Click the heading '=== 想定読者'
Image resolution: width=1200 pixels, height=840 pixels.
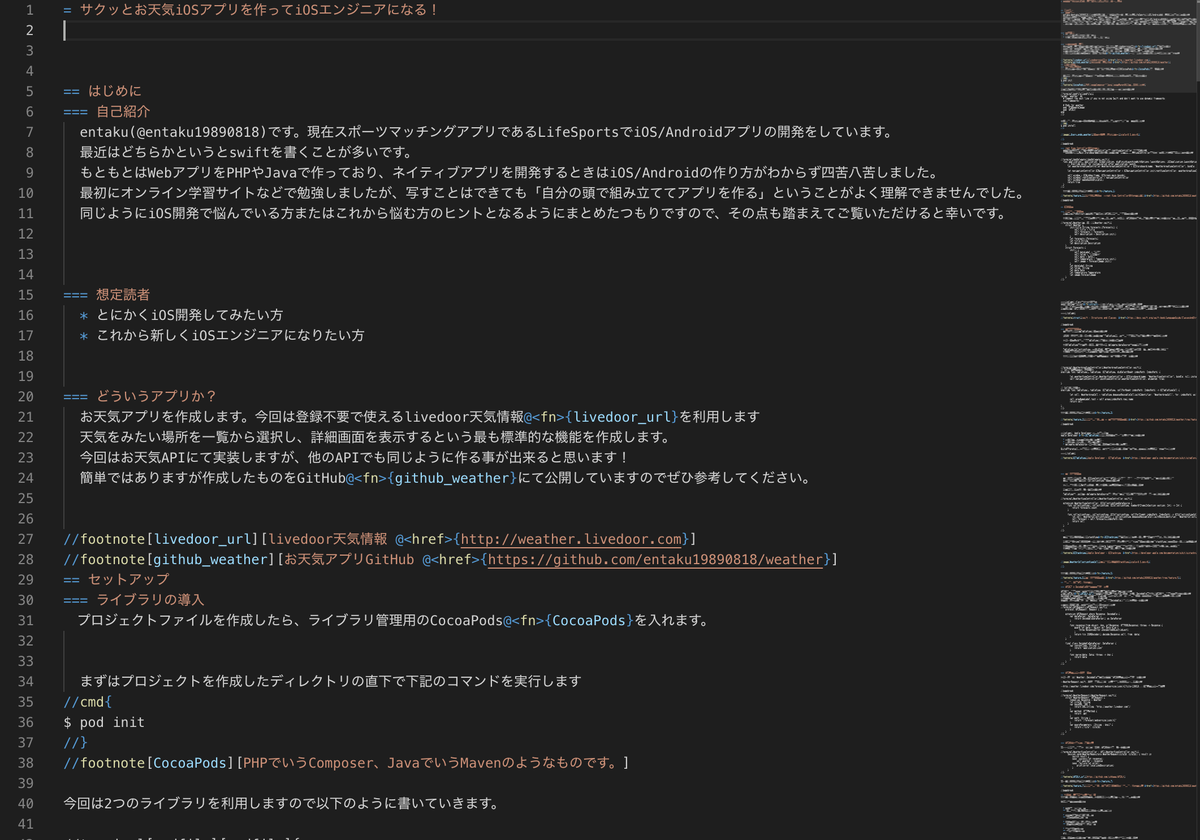107,295
